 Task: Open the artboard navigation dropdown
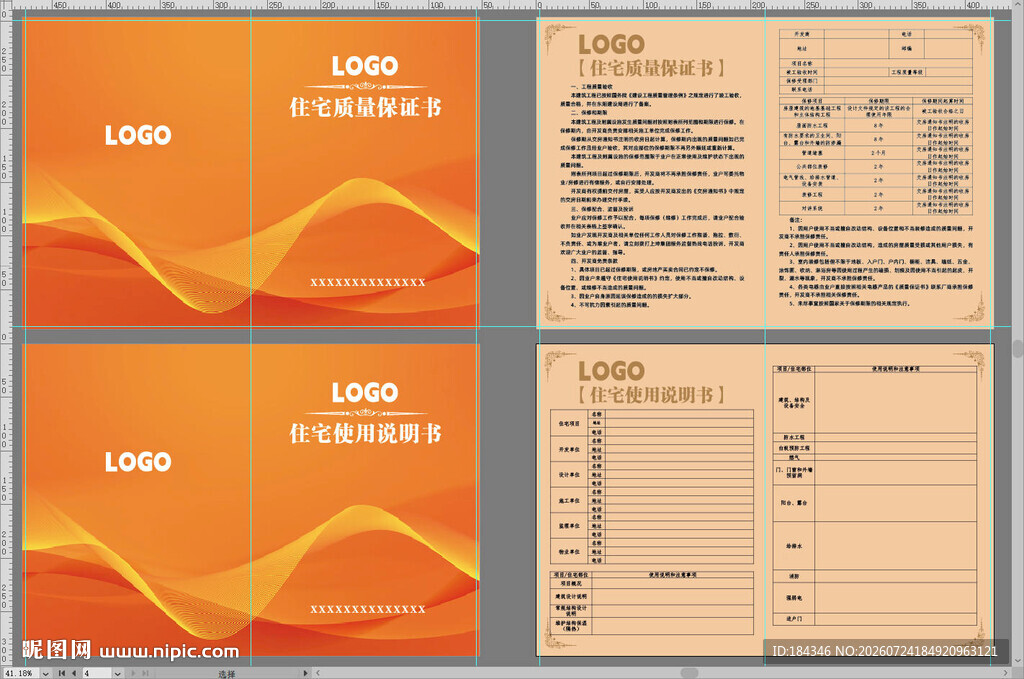point(118,674)
